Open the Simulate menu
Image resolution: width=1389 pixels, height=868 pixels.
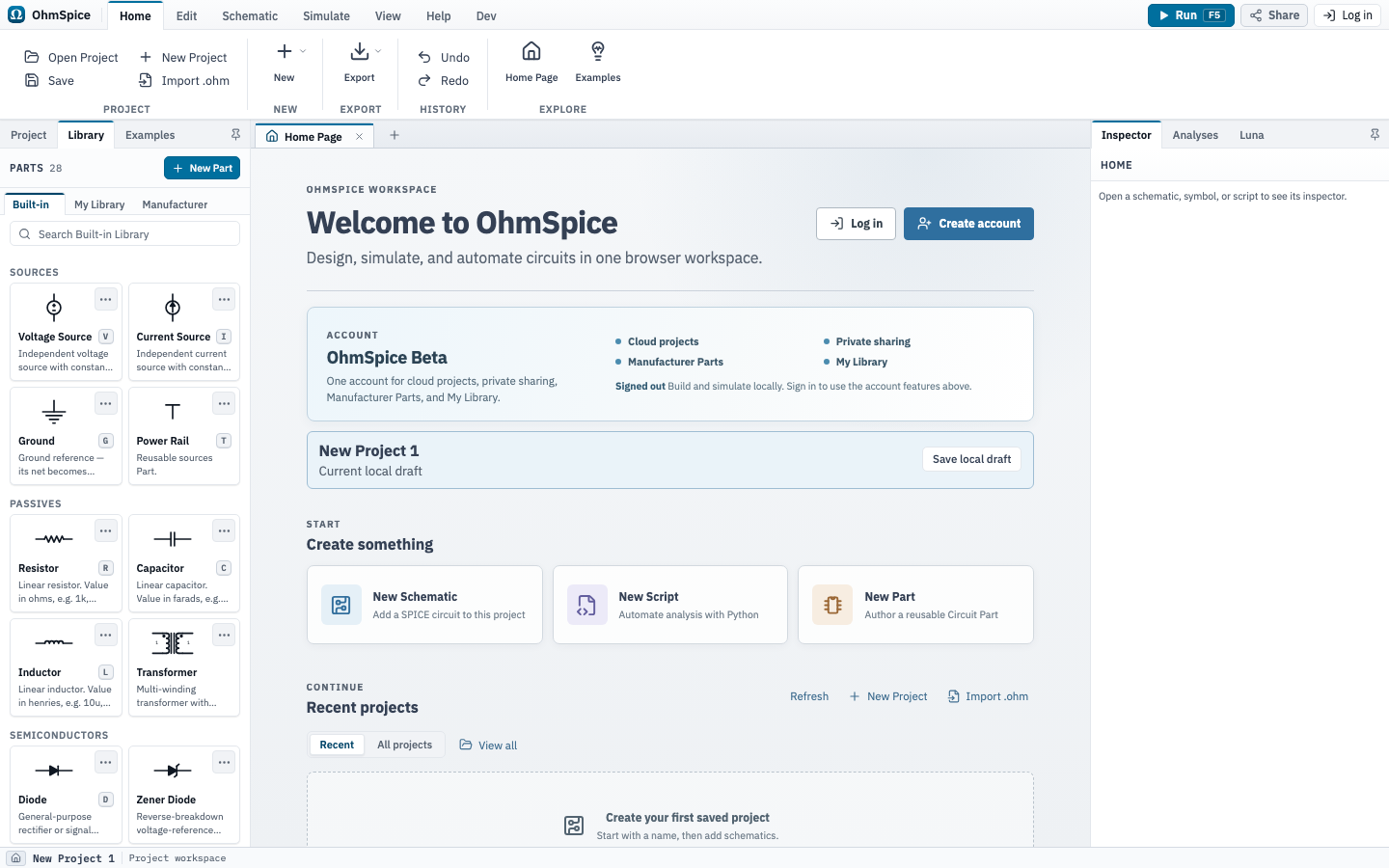pos(326,15)
